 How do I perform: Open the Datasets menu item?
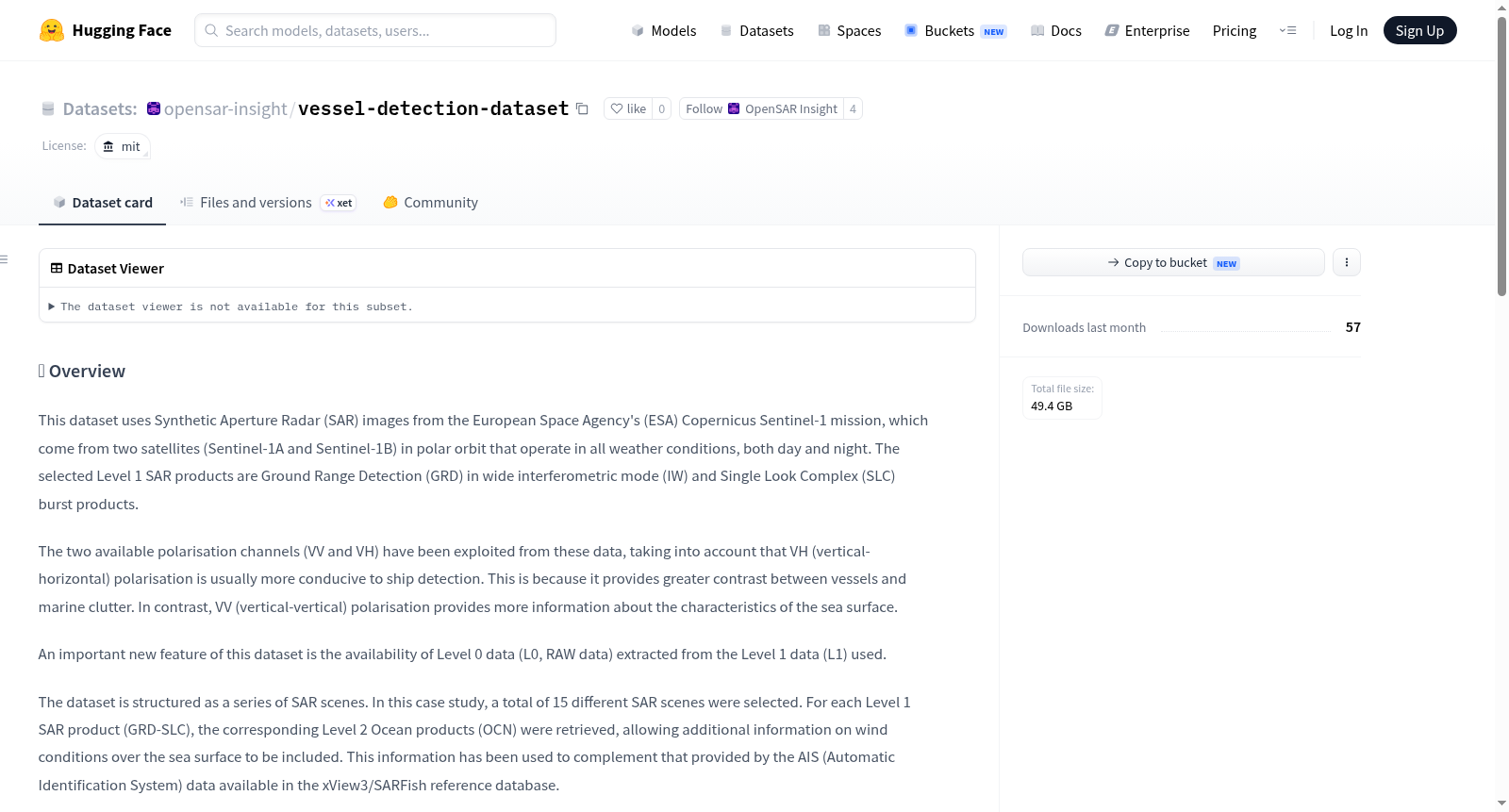pyautogui.click(x=757, y=30)
